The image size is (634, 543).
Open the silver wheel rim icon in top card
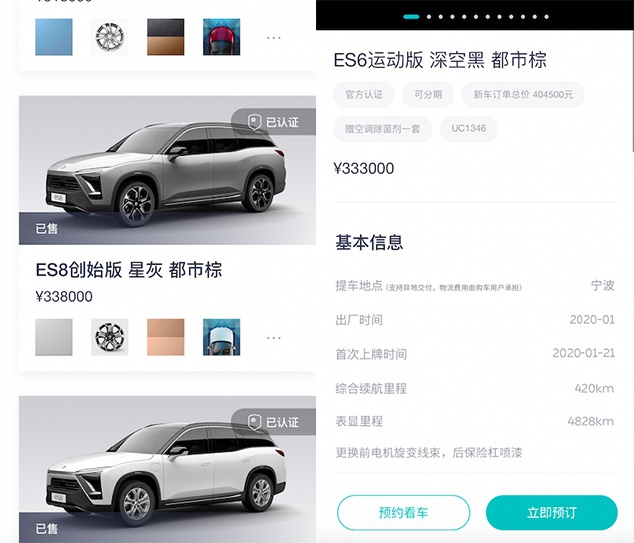pyautogui.click(x=110, y=37)
